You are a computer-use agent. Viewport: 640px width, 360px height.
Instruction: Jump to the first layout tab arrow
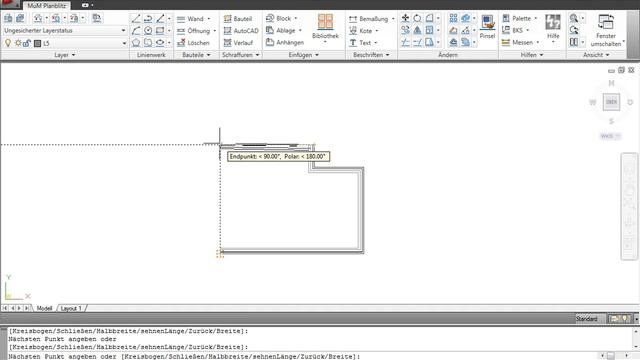pos(5,308)
